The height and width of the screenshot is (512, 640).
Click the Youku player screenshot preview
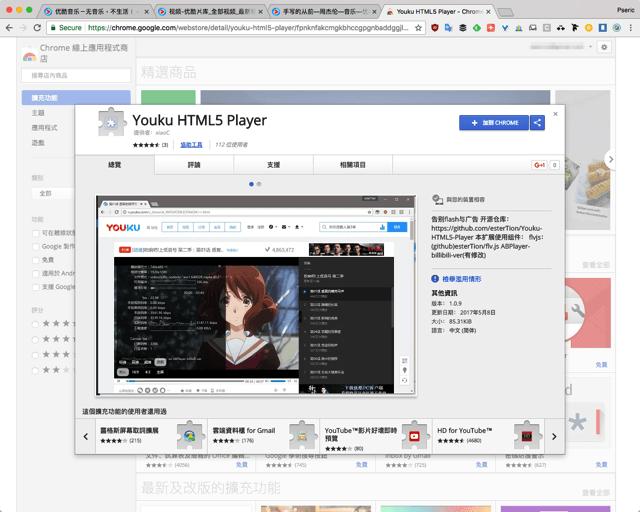click(256, 296)
